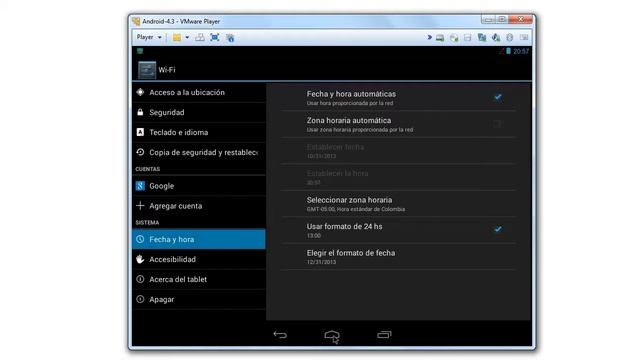This screenshot has height=360, width=640.
Task: Click the Android battery status icon
Action: (x=509, y=51)
